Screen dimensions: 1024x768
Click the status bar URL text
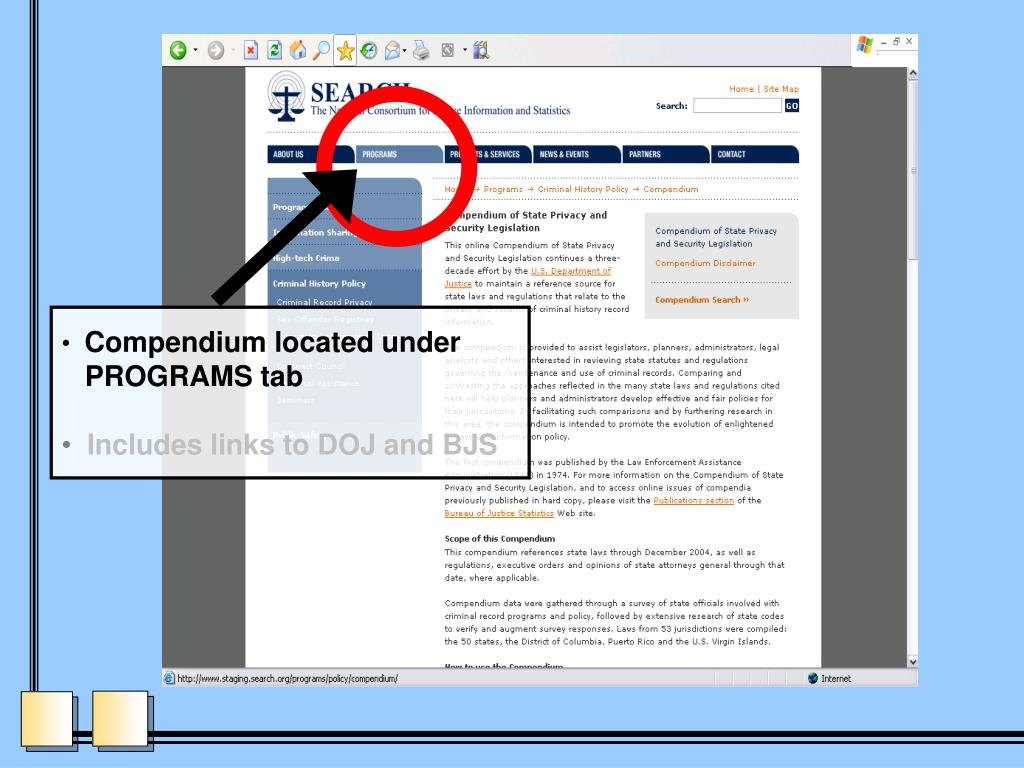pyautogui.click(x=287, y=679)
